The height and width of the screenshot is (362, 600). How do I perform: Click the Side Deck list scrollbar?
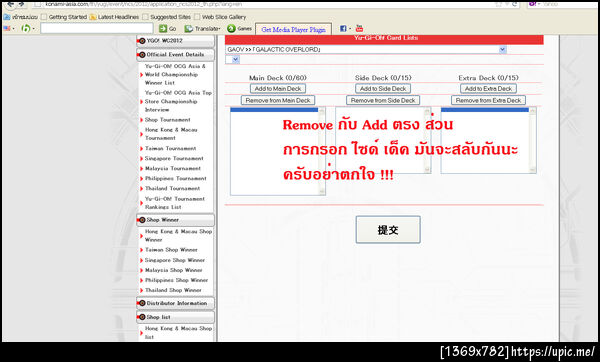(x=427, y=140)
